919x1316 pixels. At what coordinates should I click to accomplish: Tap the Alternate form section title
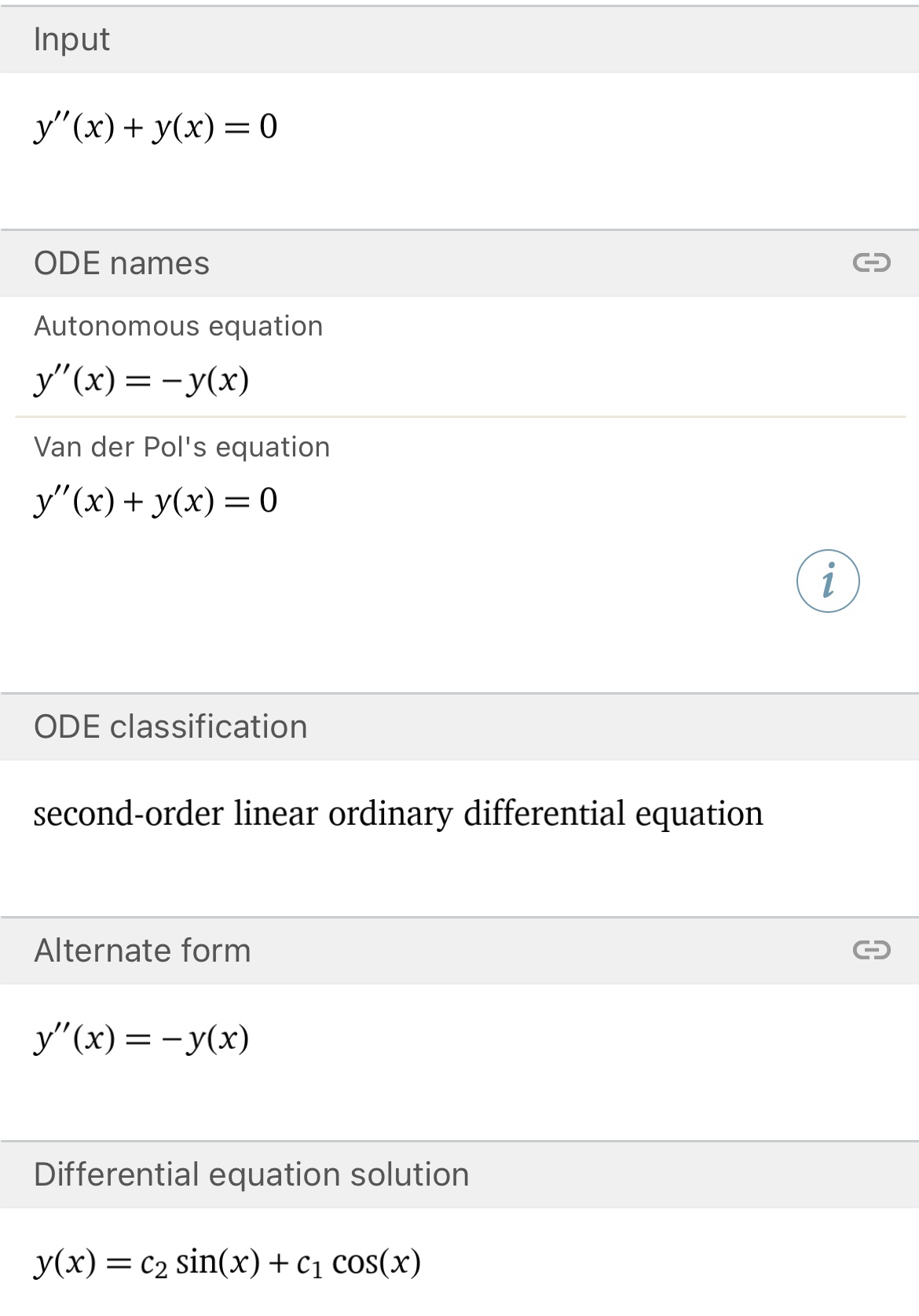(142, 951)
